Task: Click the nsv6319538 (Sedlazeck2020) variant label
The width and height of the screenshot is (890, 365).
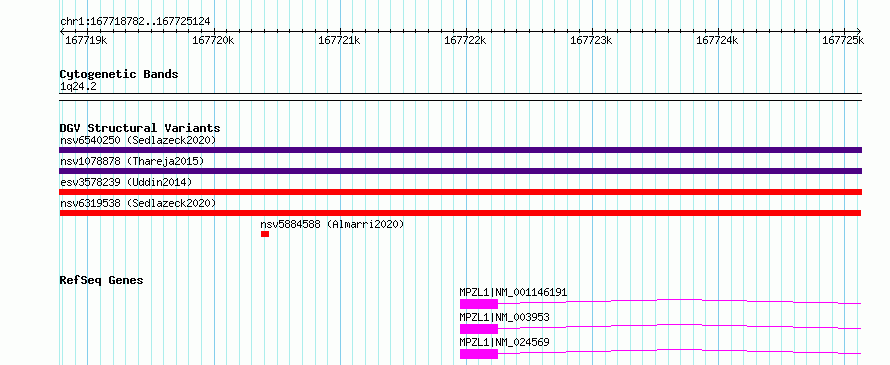Action: [x=138, y=203]
